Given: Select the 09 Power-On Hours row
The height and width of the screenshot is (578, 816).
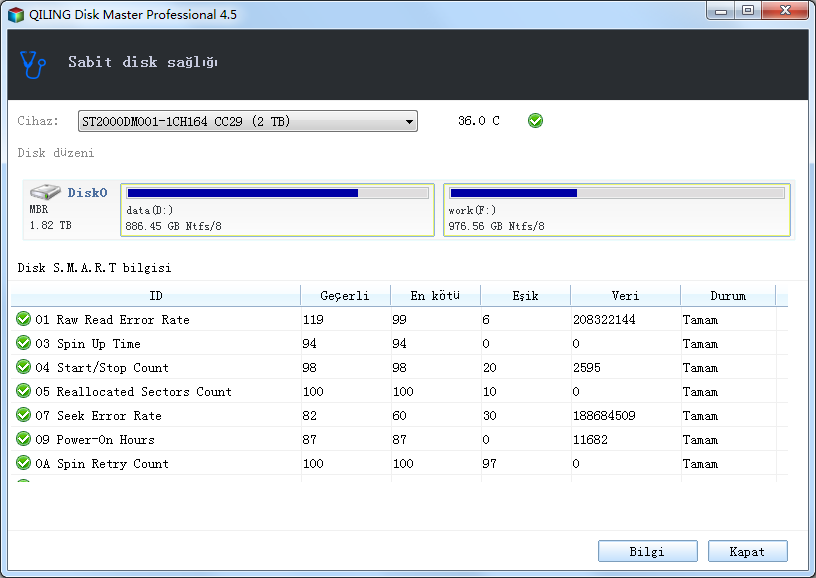Looking at the screenshot, I should click(x=399, y=439).
